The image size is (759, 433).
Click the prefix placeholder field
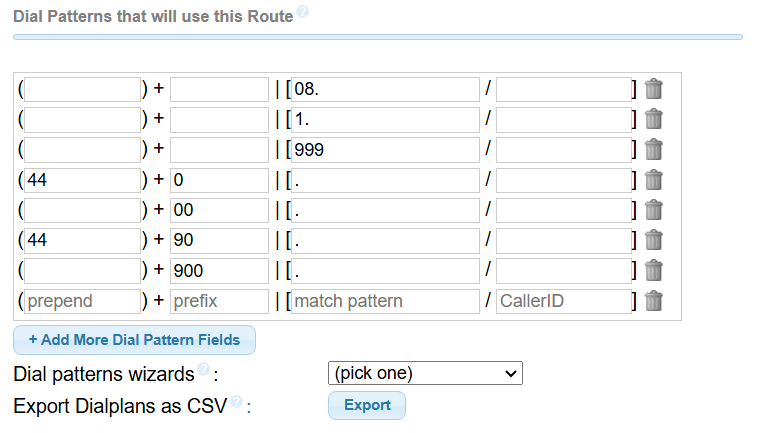219,301
